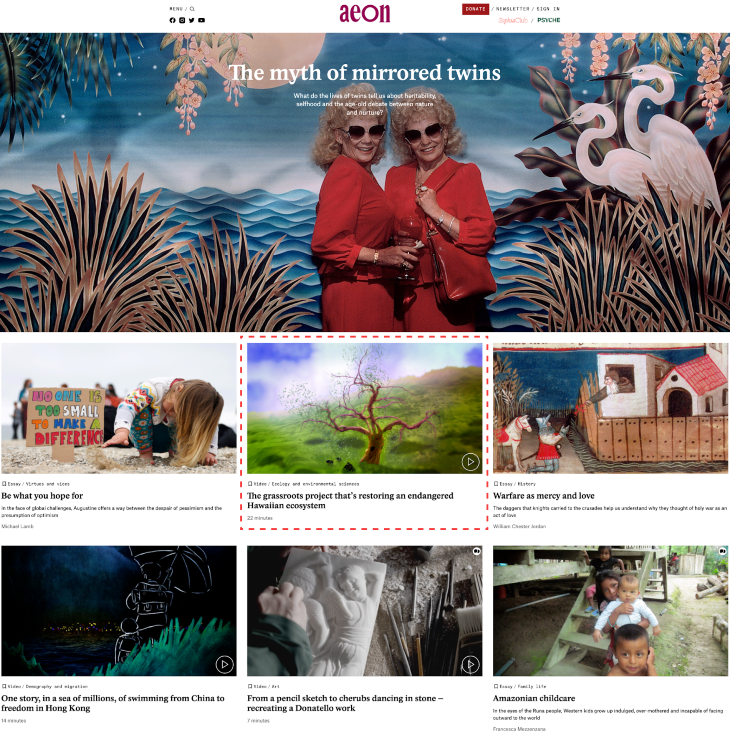Open the Twitter bird icon

pyautogui.click(x=192, y=20)
